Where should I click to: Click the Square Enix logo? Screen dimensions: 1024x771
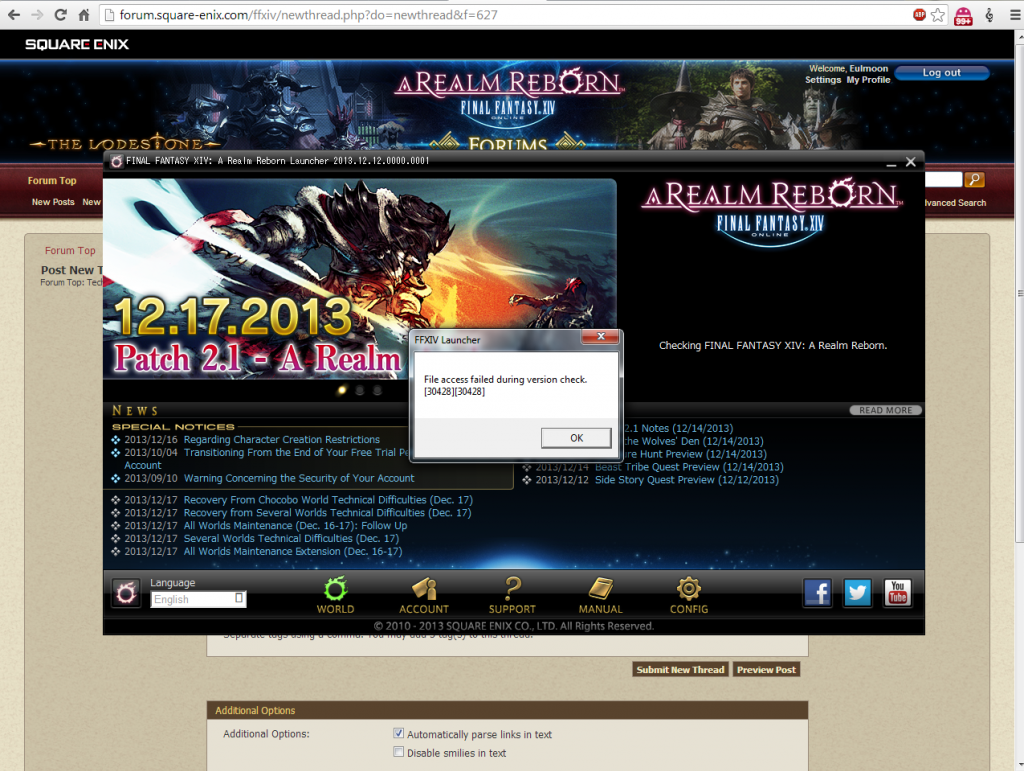77,44
